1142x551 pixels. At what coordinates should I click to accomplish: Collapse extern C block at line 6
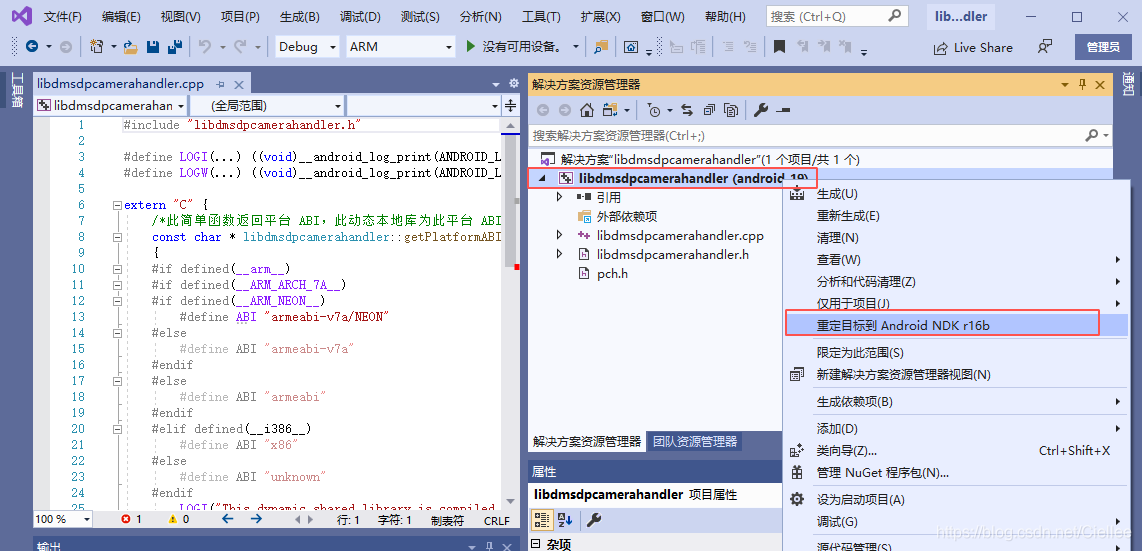click(x=117, y=205)
